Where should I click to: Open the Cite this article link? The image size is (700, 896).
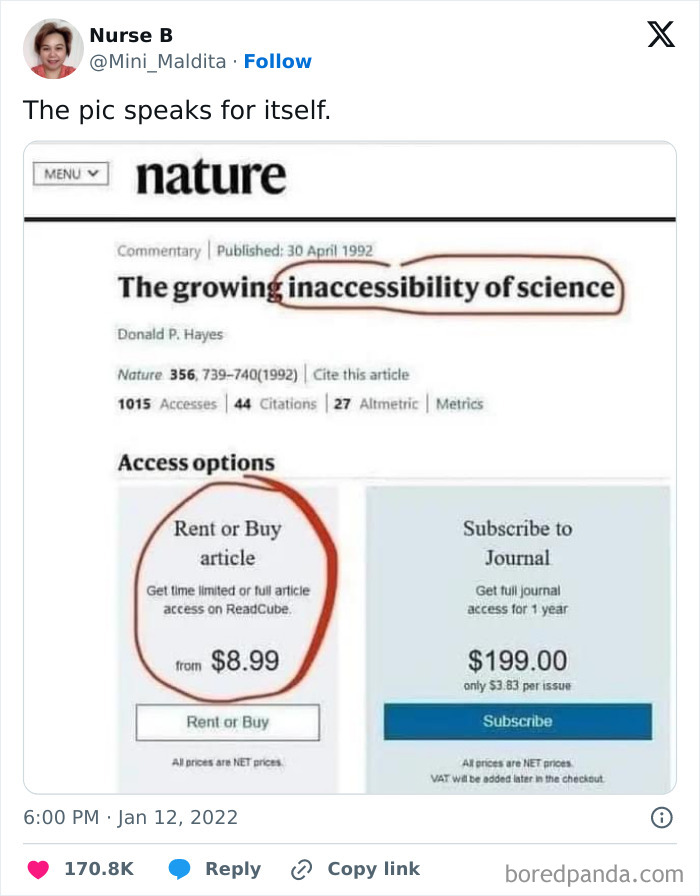pos(361,375)
